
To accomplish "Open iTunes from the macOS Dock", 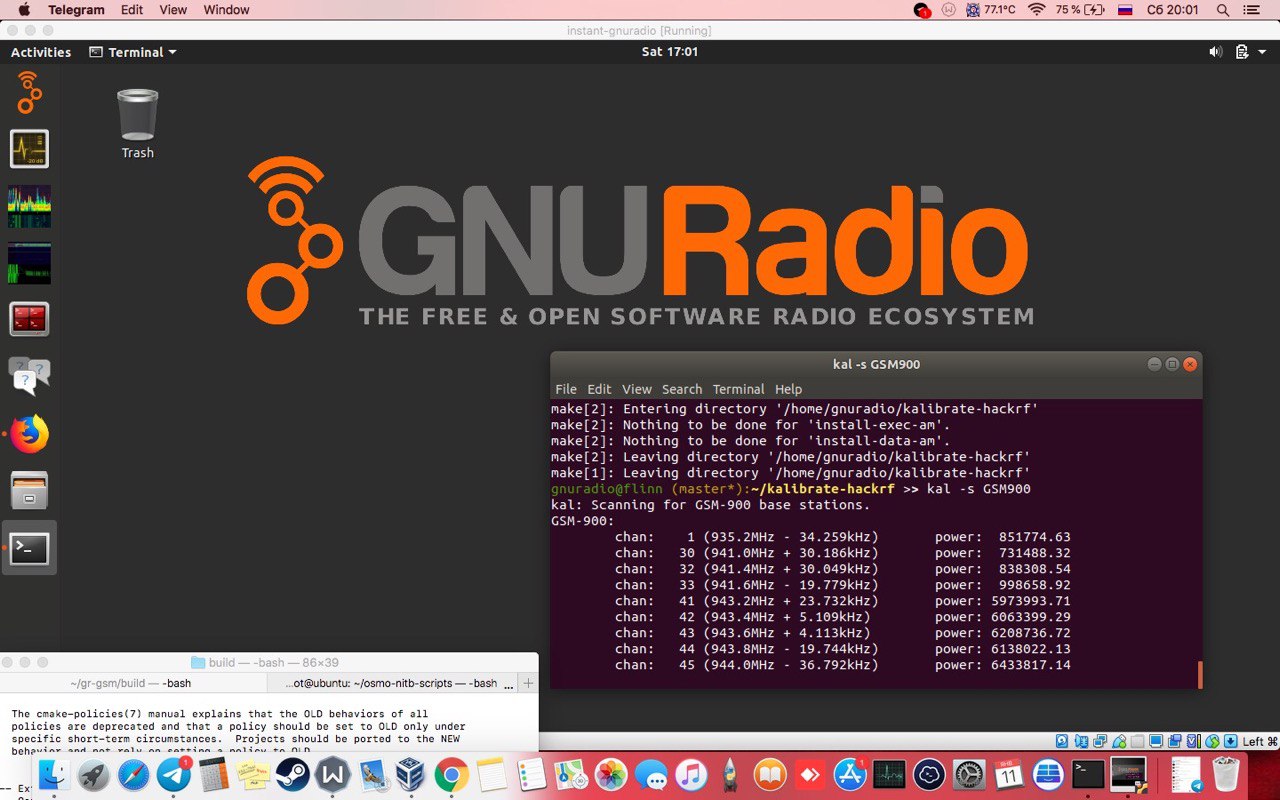I will 690,775.
